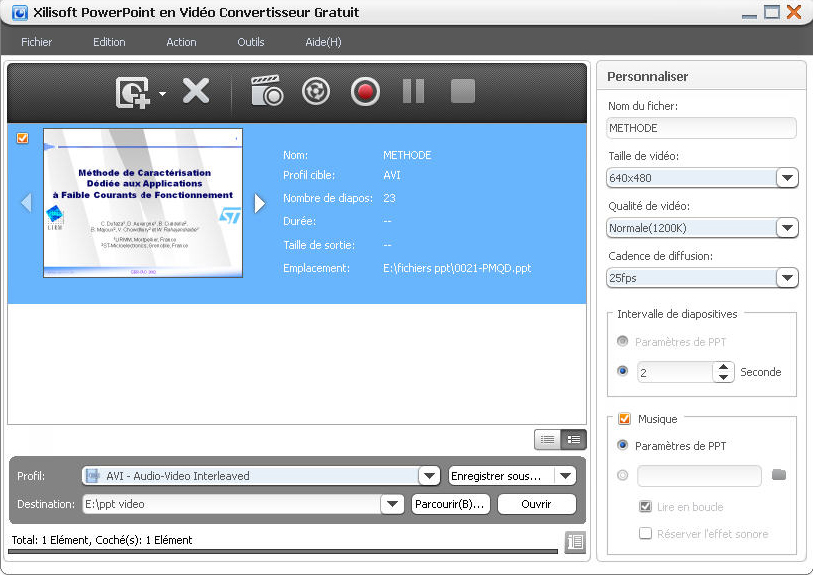Maximize the Xilisoft window
The image size is (813, 575).
(x=772, y=12)
